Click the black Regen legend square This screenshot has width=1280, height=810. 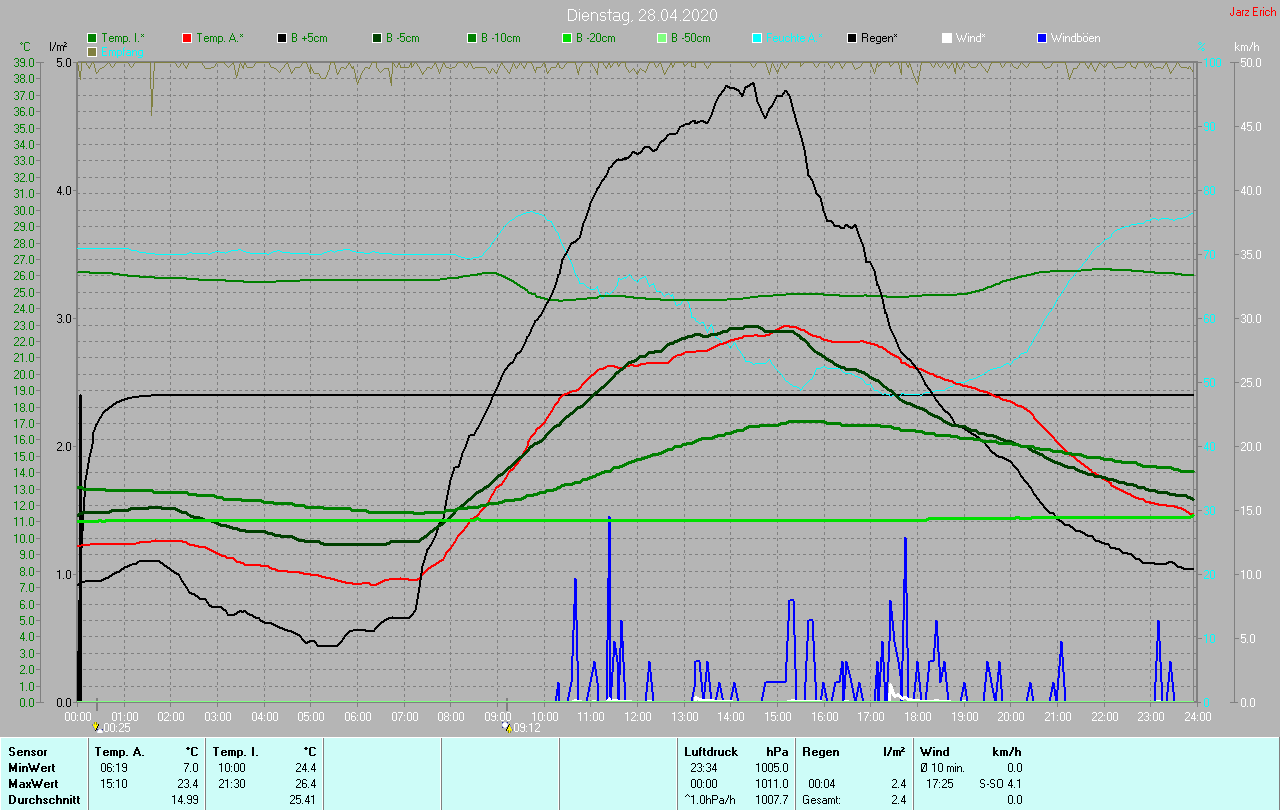coord(853,38)
